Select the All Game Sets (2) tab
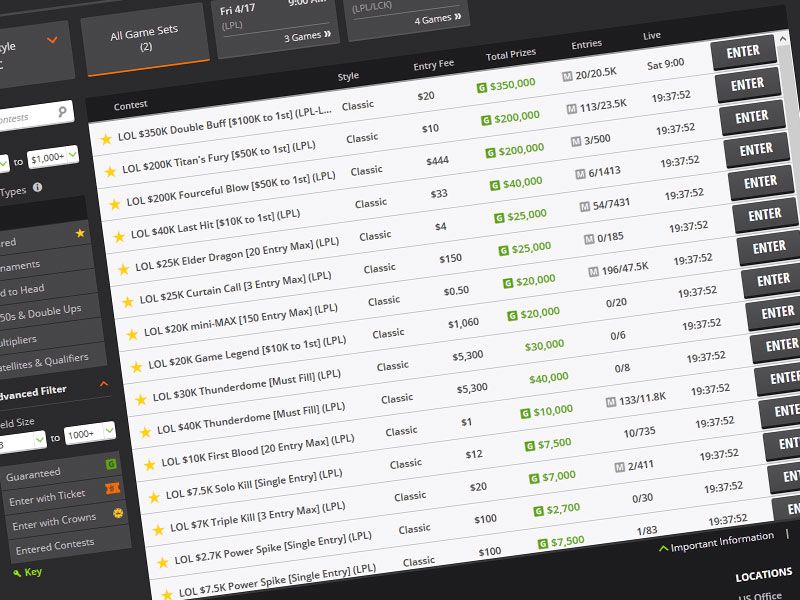 145,41
